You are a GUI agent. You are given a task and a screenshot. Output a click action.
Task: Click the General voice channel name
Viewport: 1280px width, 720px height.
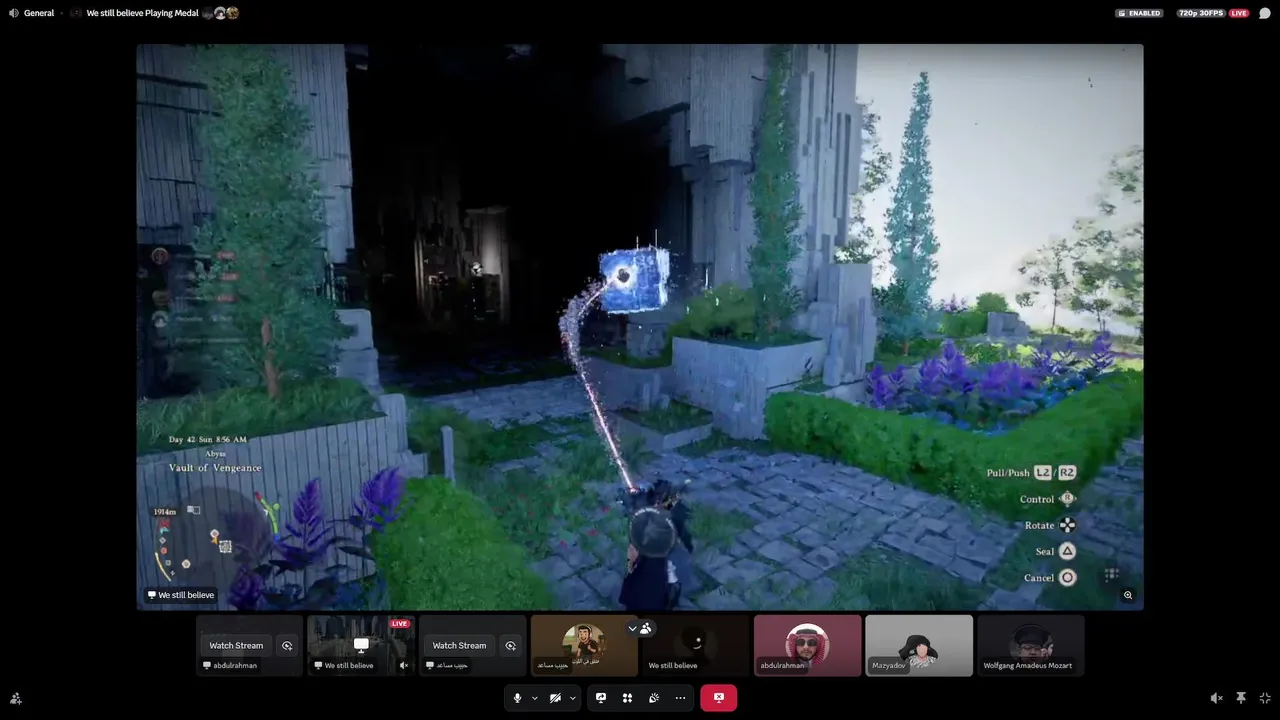tap(39, 13)
